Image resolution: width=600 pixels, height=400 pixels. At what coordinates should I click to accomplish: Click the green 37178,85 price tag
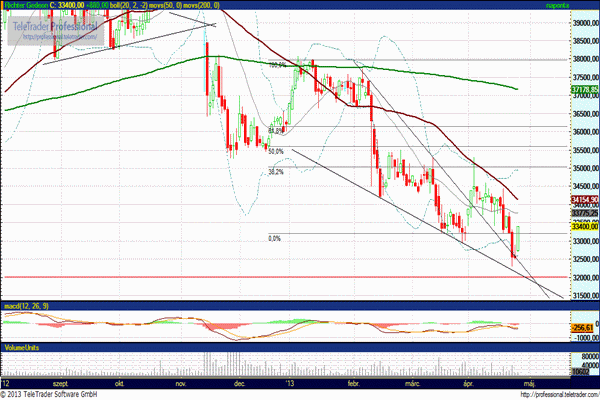click(x=583, y=89)
